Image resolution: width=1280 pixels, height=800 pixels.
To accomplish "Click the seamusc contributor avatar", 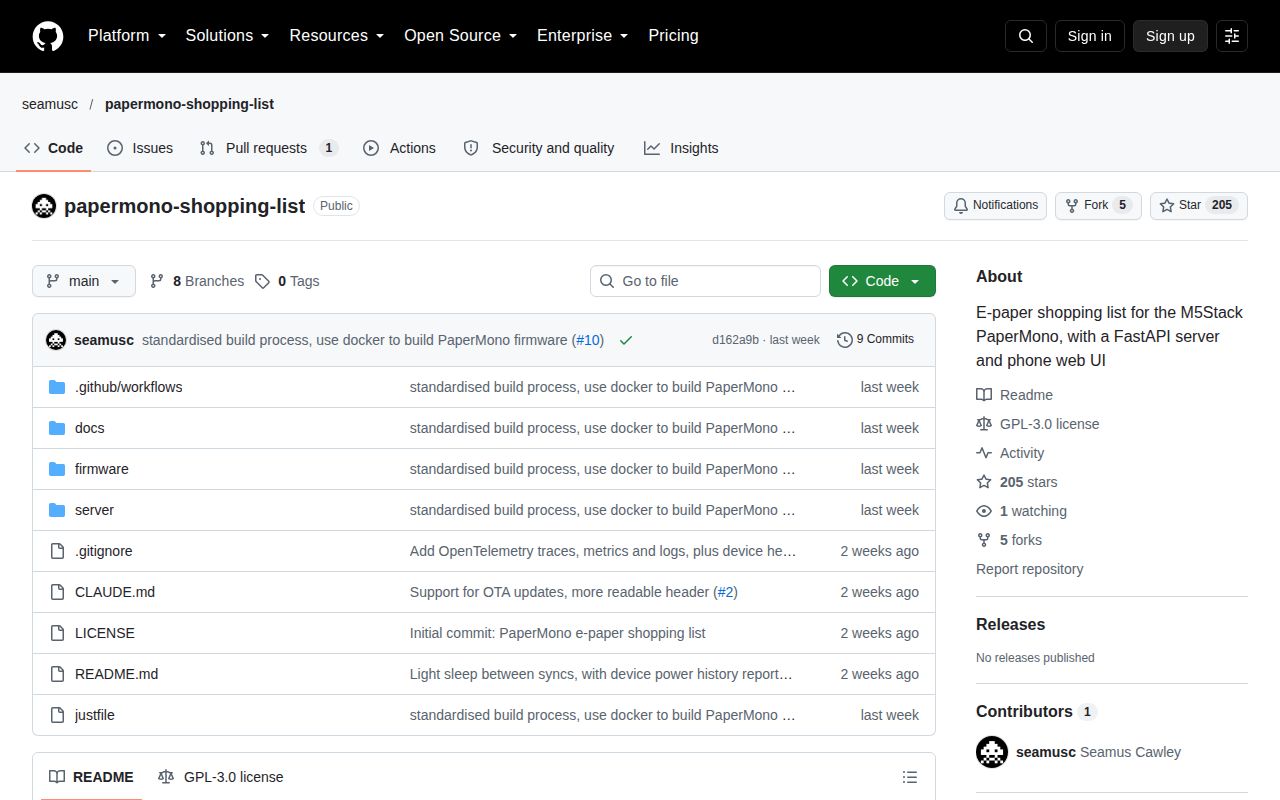I will coord(992,752).
